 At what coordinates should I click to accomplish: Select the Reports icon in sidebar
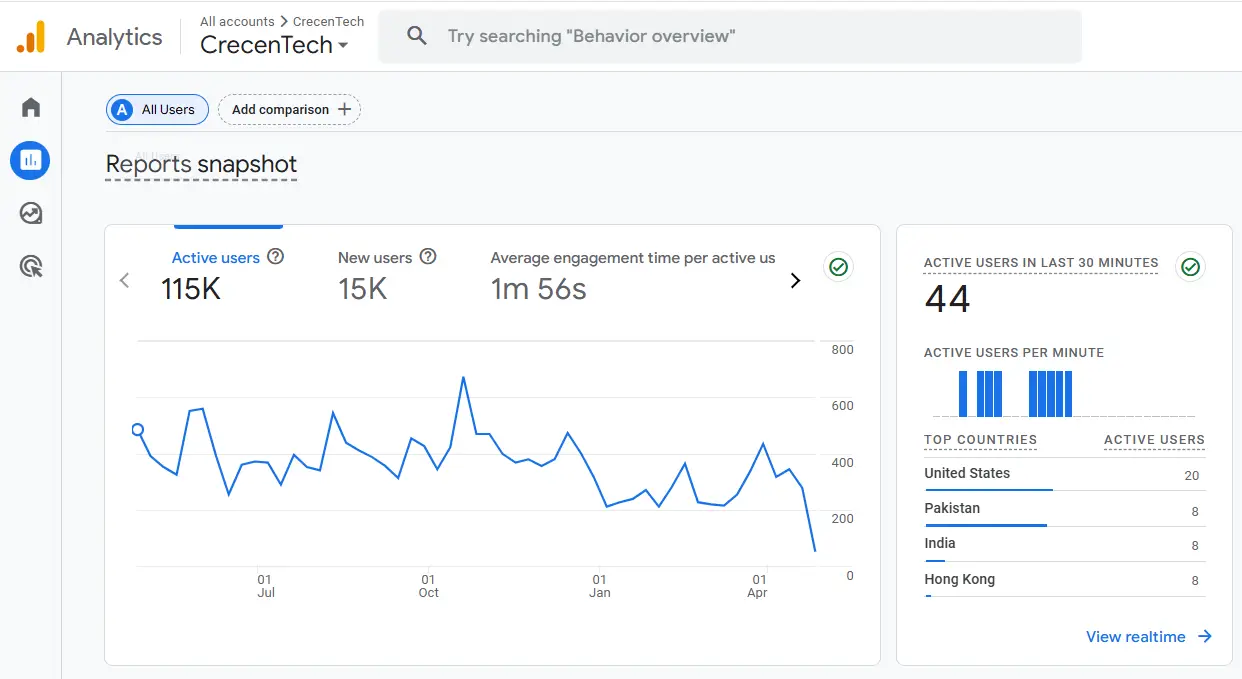coord(30,160)
